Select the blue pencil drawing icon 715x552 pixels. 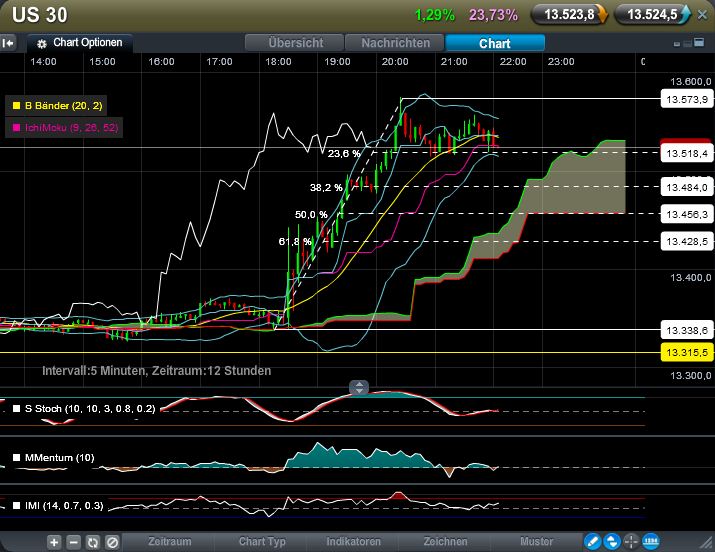point(592,542)
